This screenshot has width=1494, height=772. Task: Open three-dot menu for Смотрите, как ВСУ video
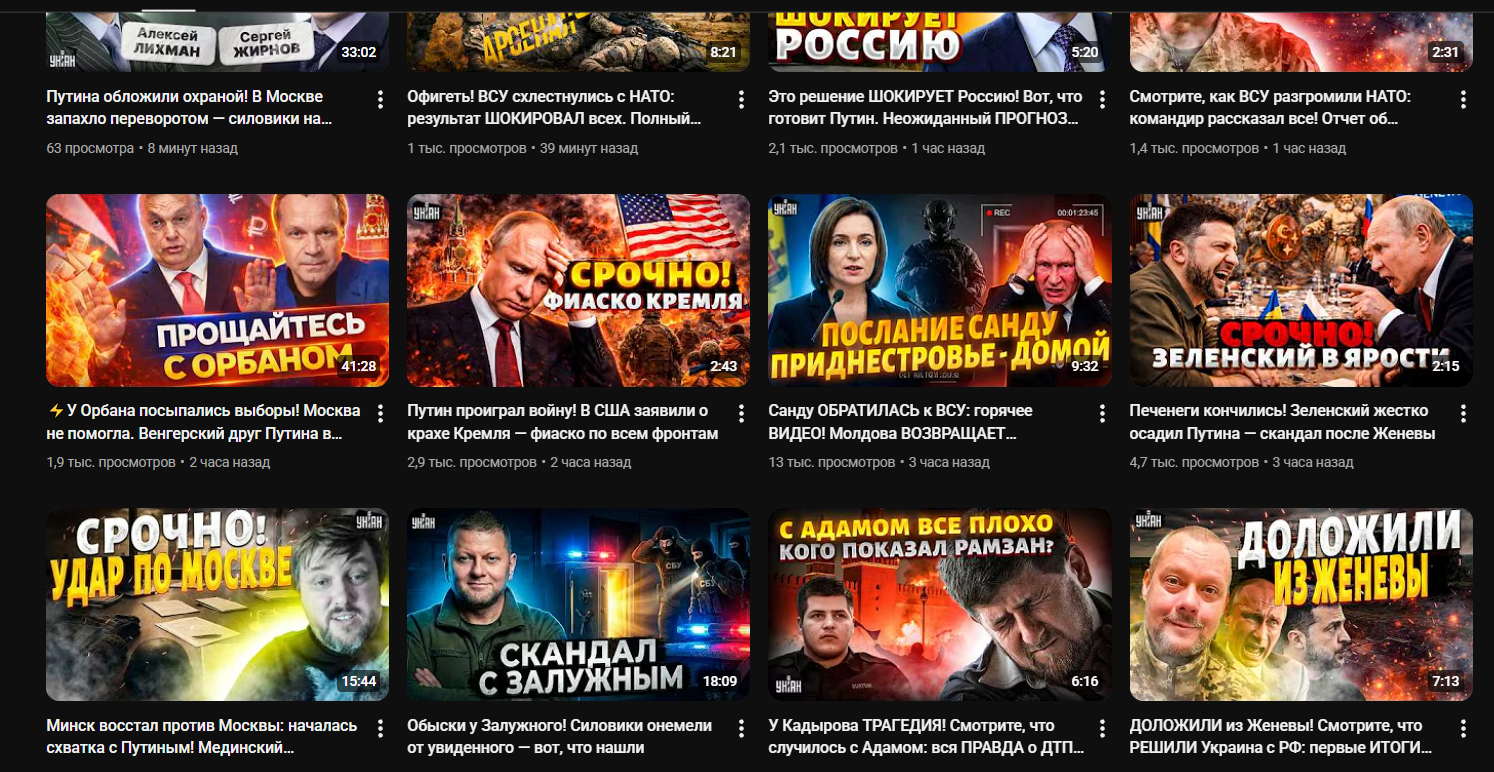(1463, 100)
